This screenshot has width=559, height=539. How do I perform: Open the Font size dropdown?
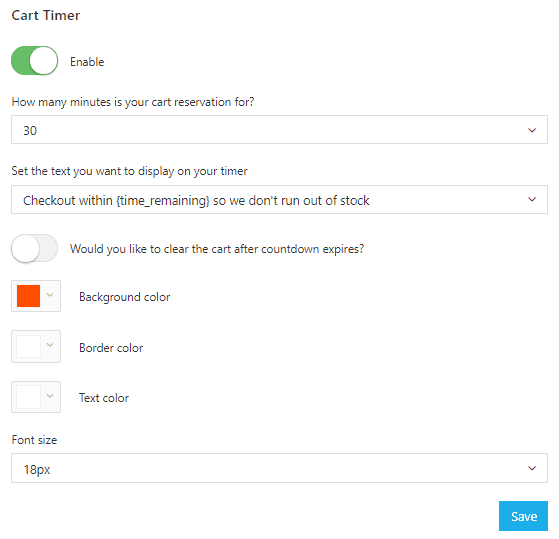pyautogui.click(x=279, y=468)
